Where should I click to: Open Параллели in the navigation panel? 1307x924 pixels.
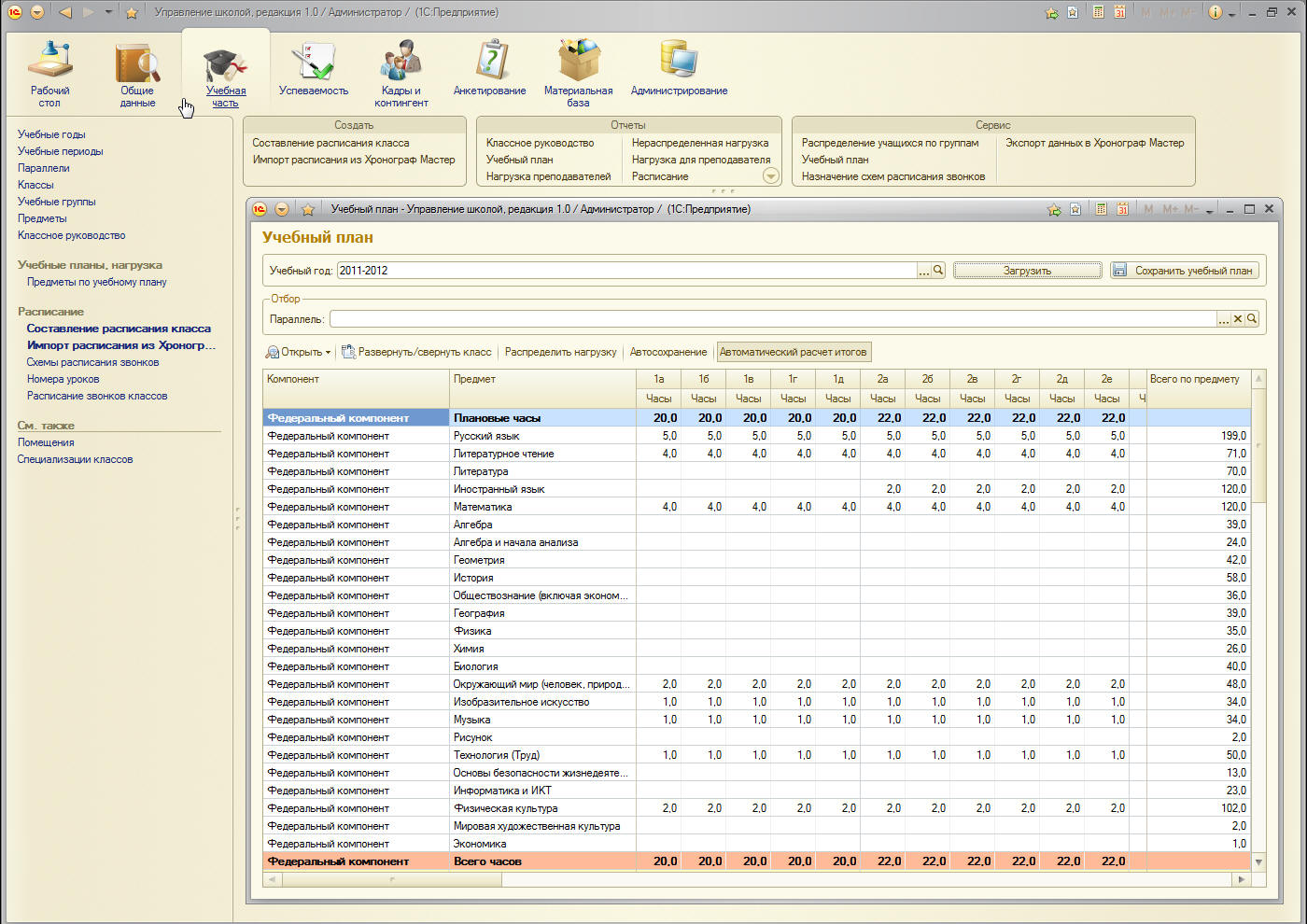pyautogui.click(x=44, y=168)
